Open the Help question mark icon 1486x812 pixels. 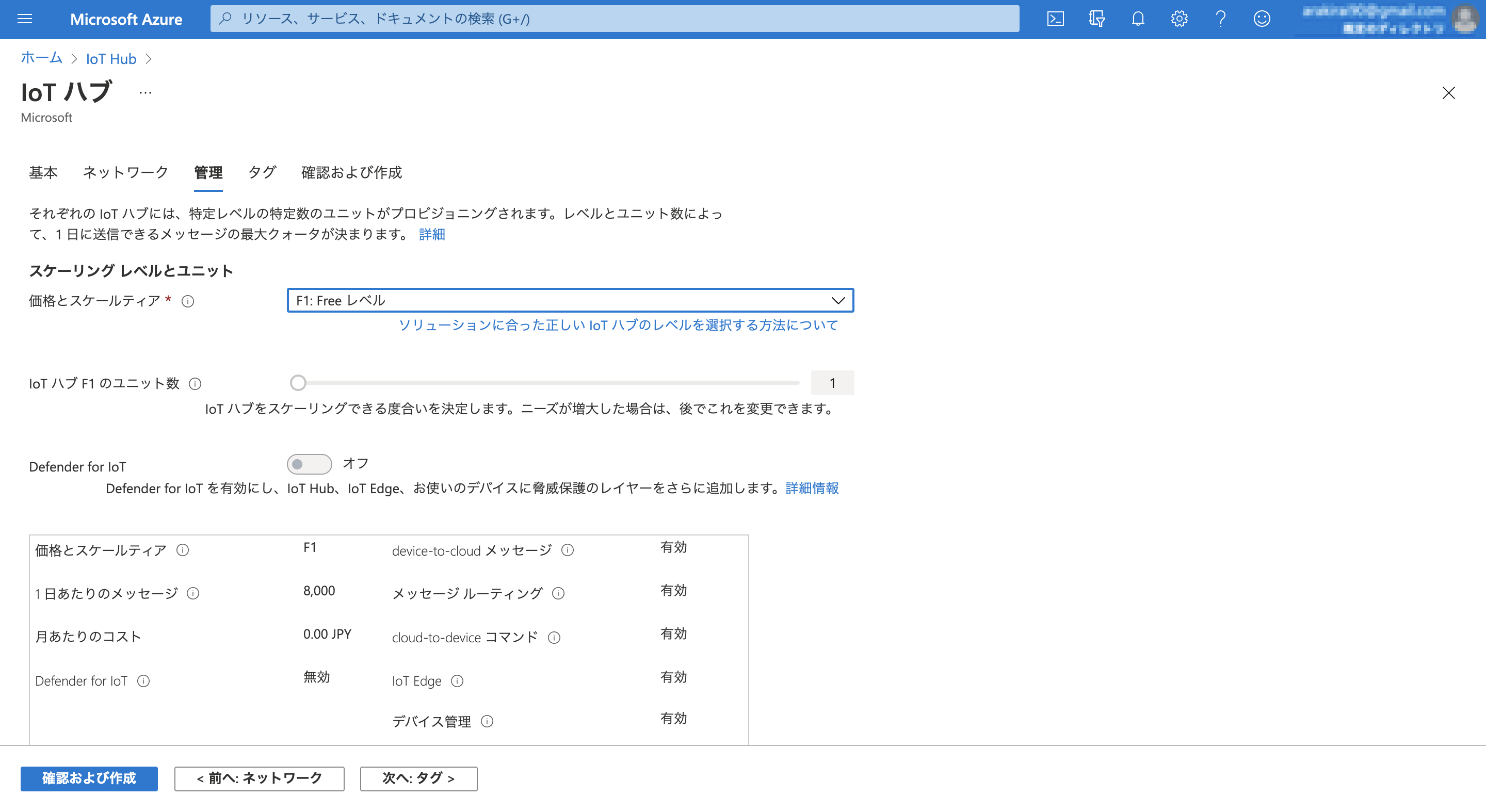click(1221, 19)
